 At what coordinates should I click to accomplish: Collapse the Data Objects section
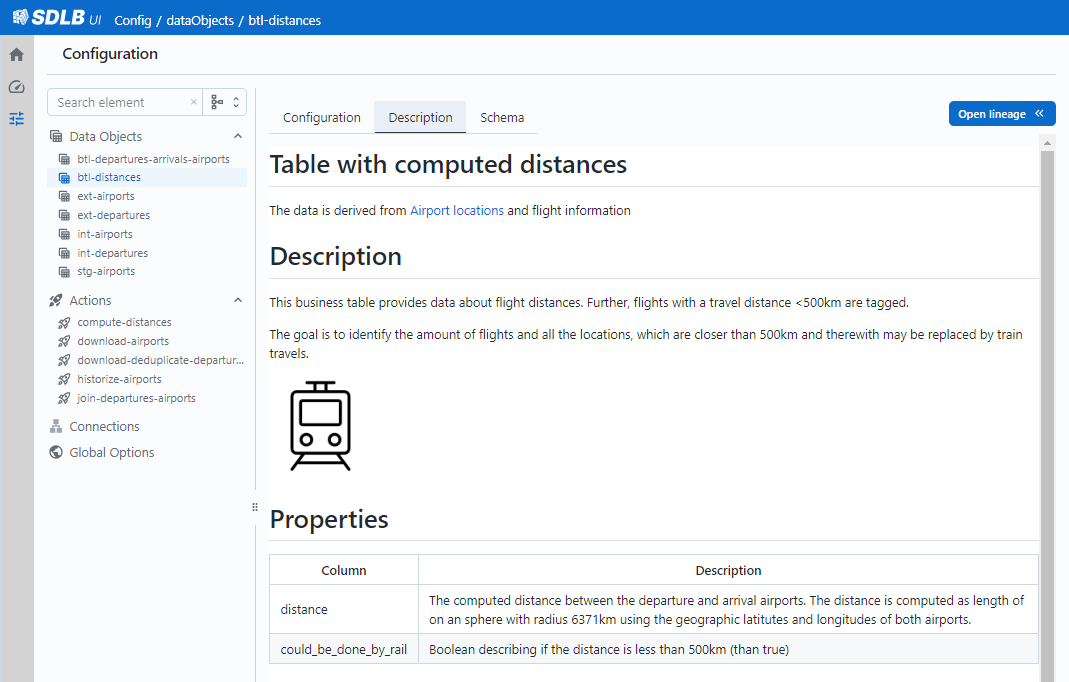[238, 136]
